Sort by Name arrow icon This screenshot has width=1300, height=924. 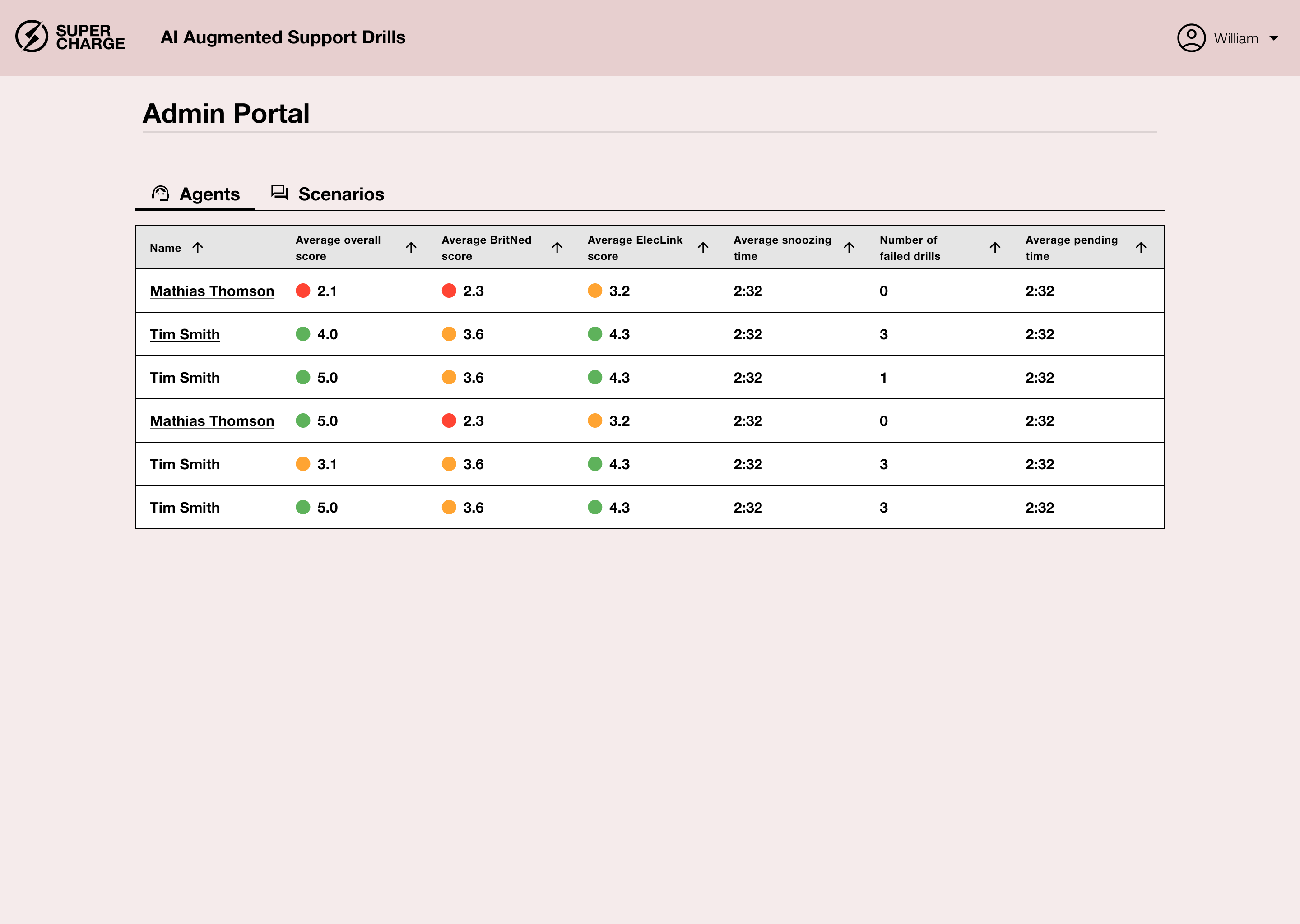click(198, 248)
